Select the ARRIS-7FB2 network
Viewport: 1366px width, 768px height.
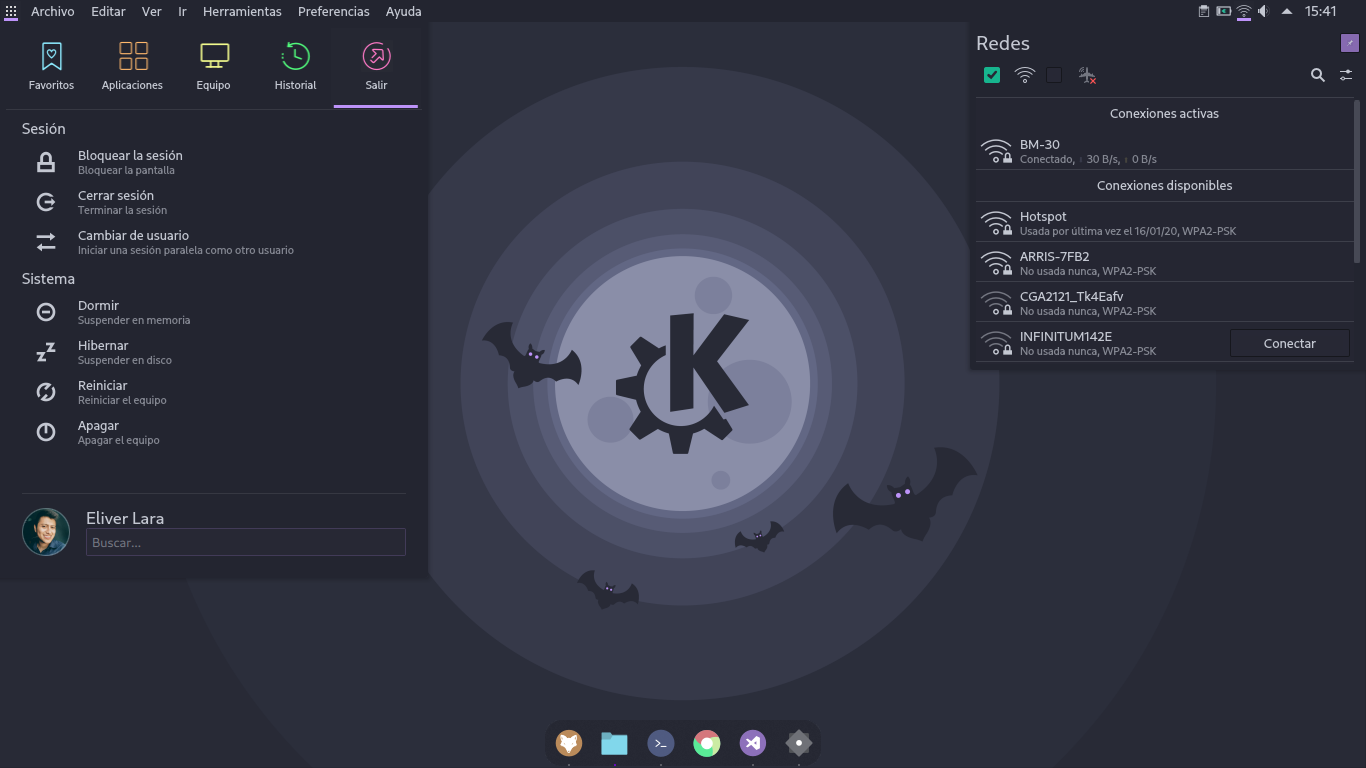[x=1164, y=263]
